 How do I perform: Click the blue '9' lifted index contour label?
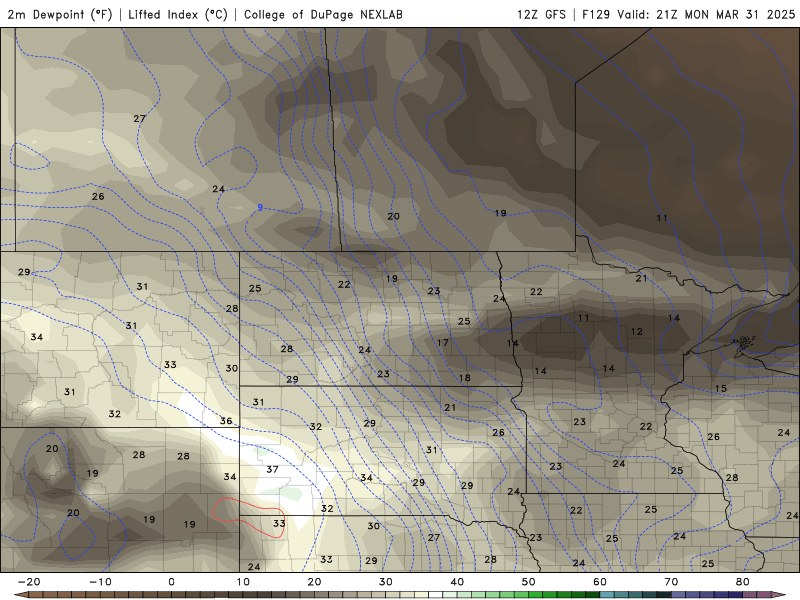[x=260, y=208]
